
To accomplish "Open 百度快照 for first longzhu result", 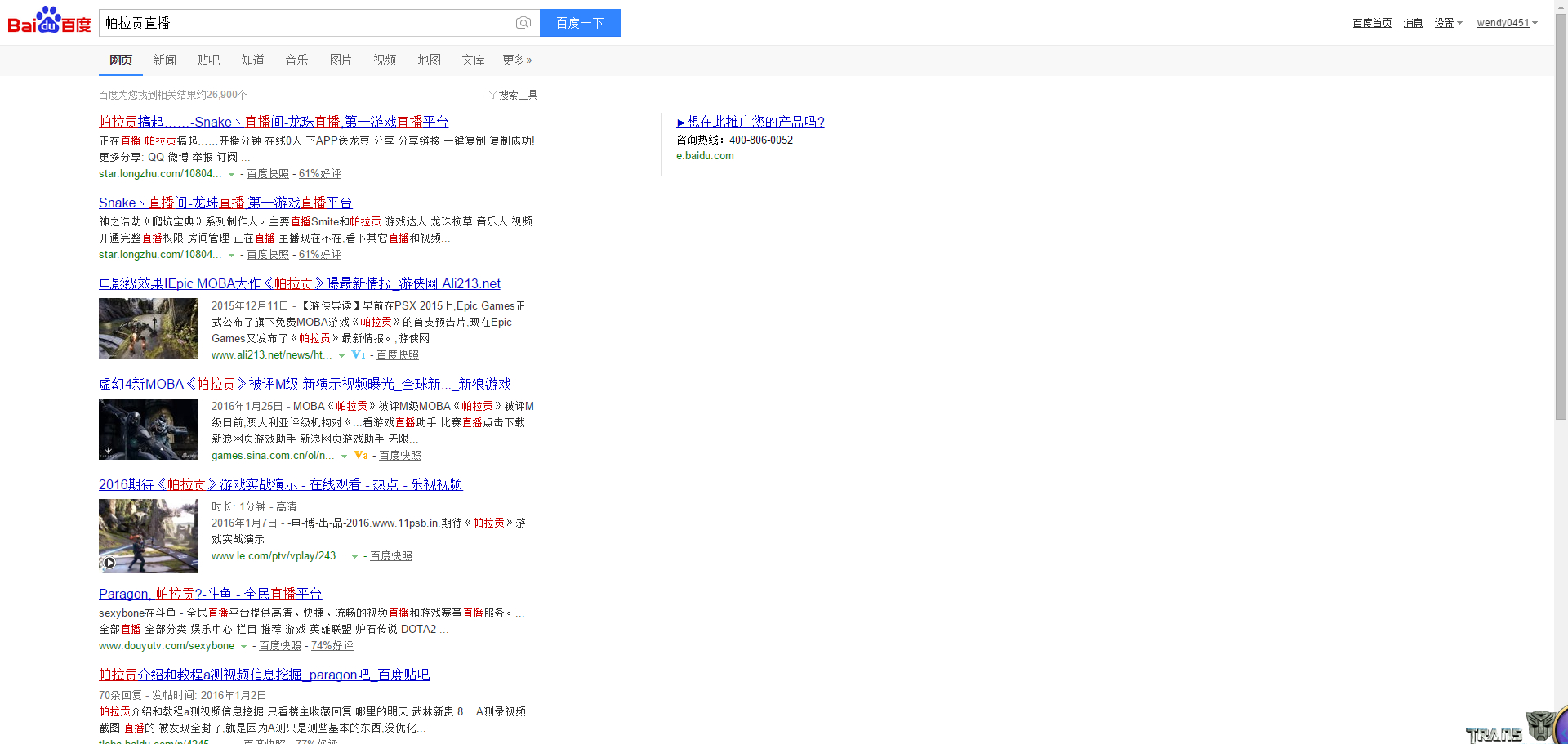I will [x=268, y=174].
